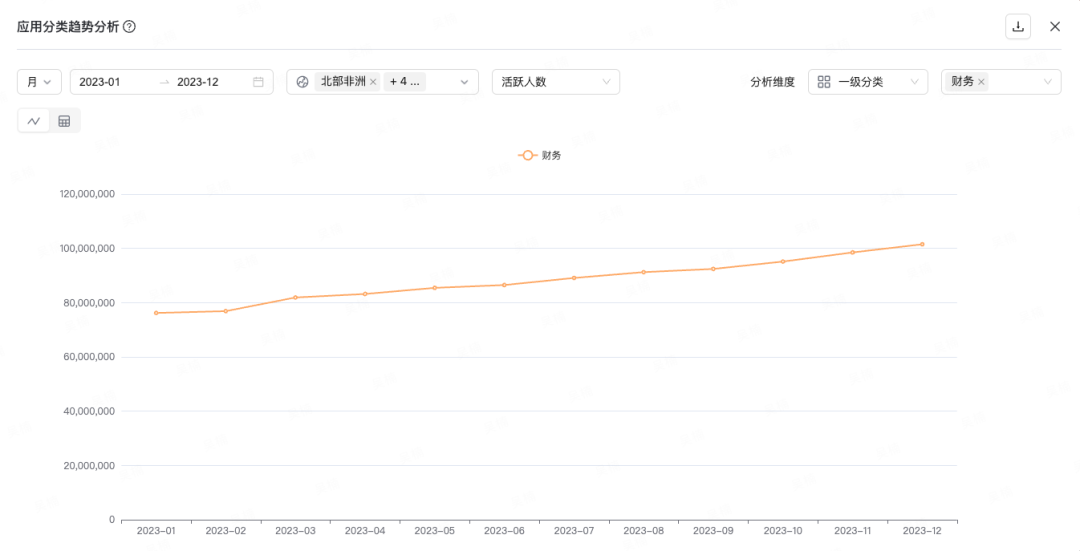Click the 2023-12 data point on chart
1080x551 pixels.
coord(922,244)
